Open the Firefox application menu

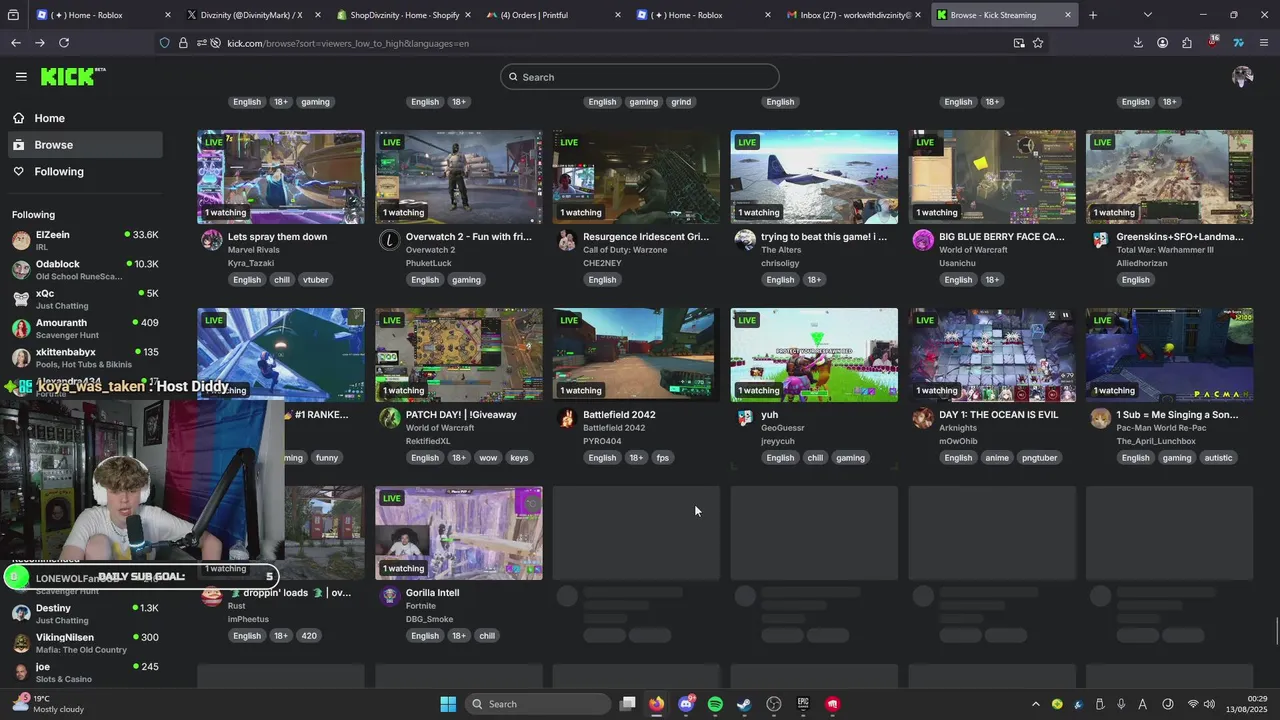[1264, 43]
